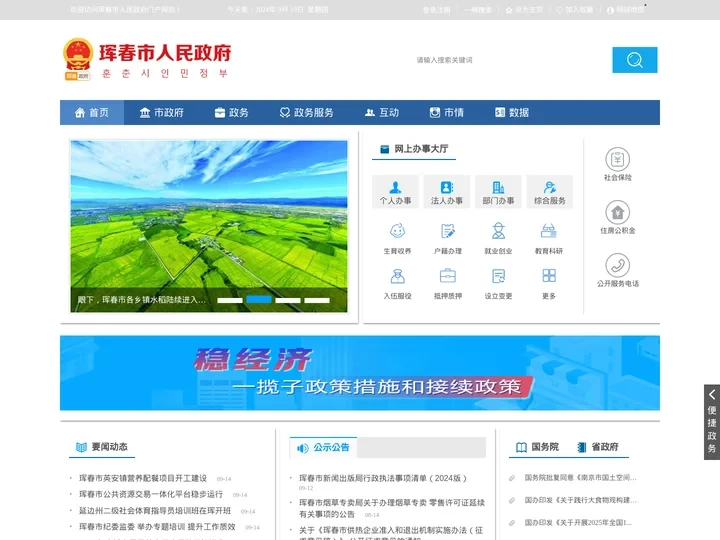Open the 网上办事大厅 section heading

pos(414,149)
